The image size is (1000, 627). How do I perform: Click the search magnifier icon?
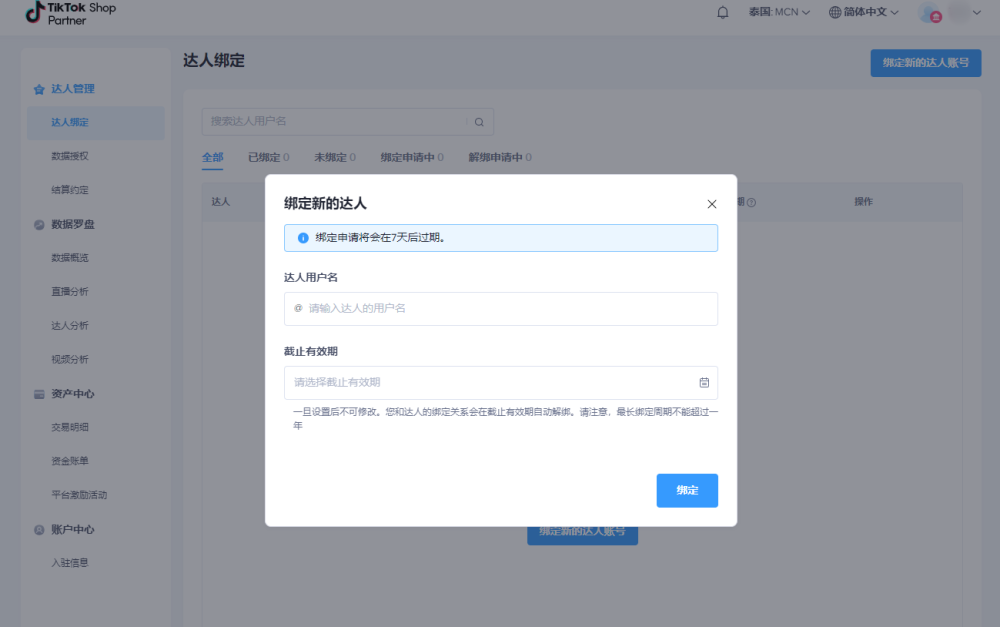point(478,121)
